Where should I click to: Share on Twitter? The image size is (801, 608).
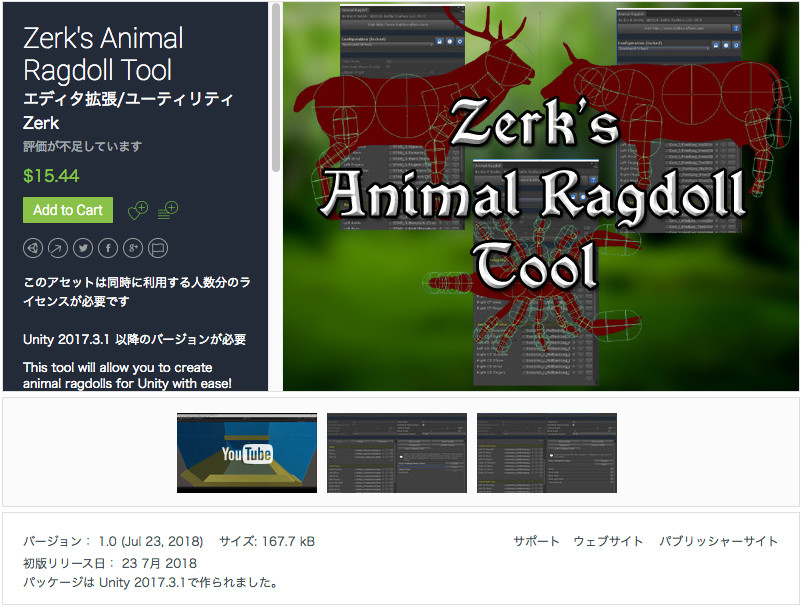click(83, 248)
